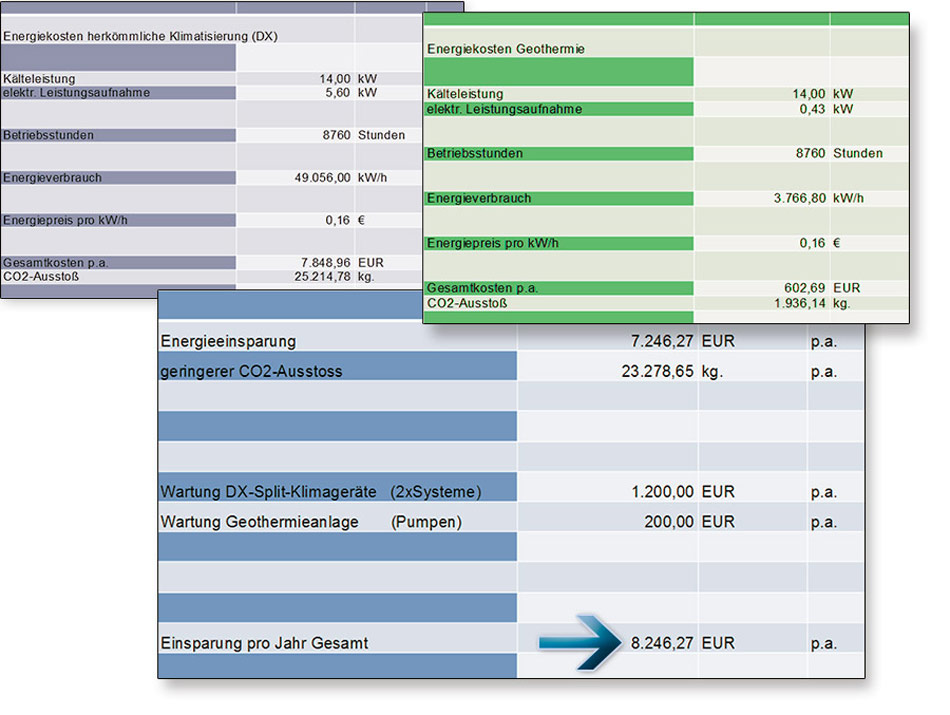950x715 pixels.
Task: Select 'Energiekosten herkömmliche Klimatisierung (DX)' heading
Action: pyautogui.click(x=140, y=36)
